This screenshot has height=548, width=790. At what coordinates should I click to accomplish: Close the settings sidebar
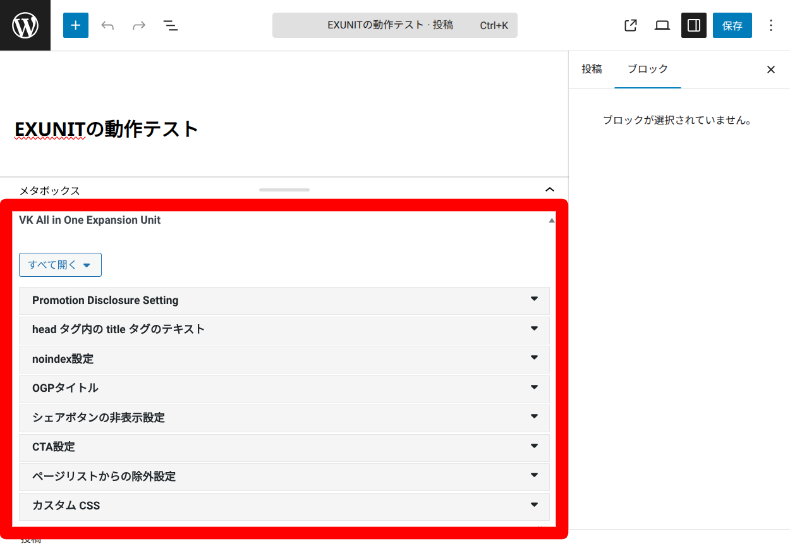771,70
